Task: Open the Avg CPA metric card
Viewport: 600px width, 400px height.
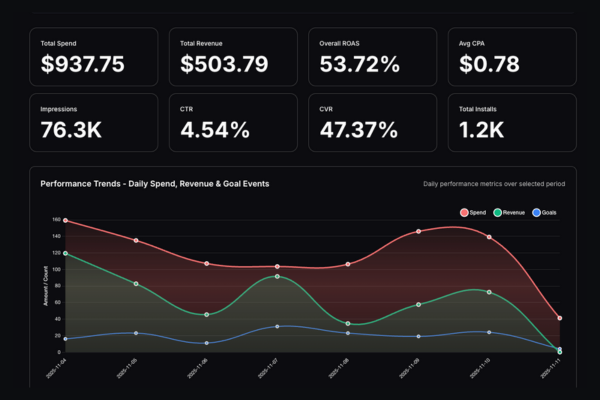Action: (x=512, y=56)
